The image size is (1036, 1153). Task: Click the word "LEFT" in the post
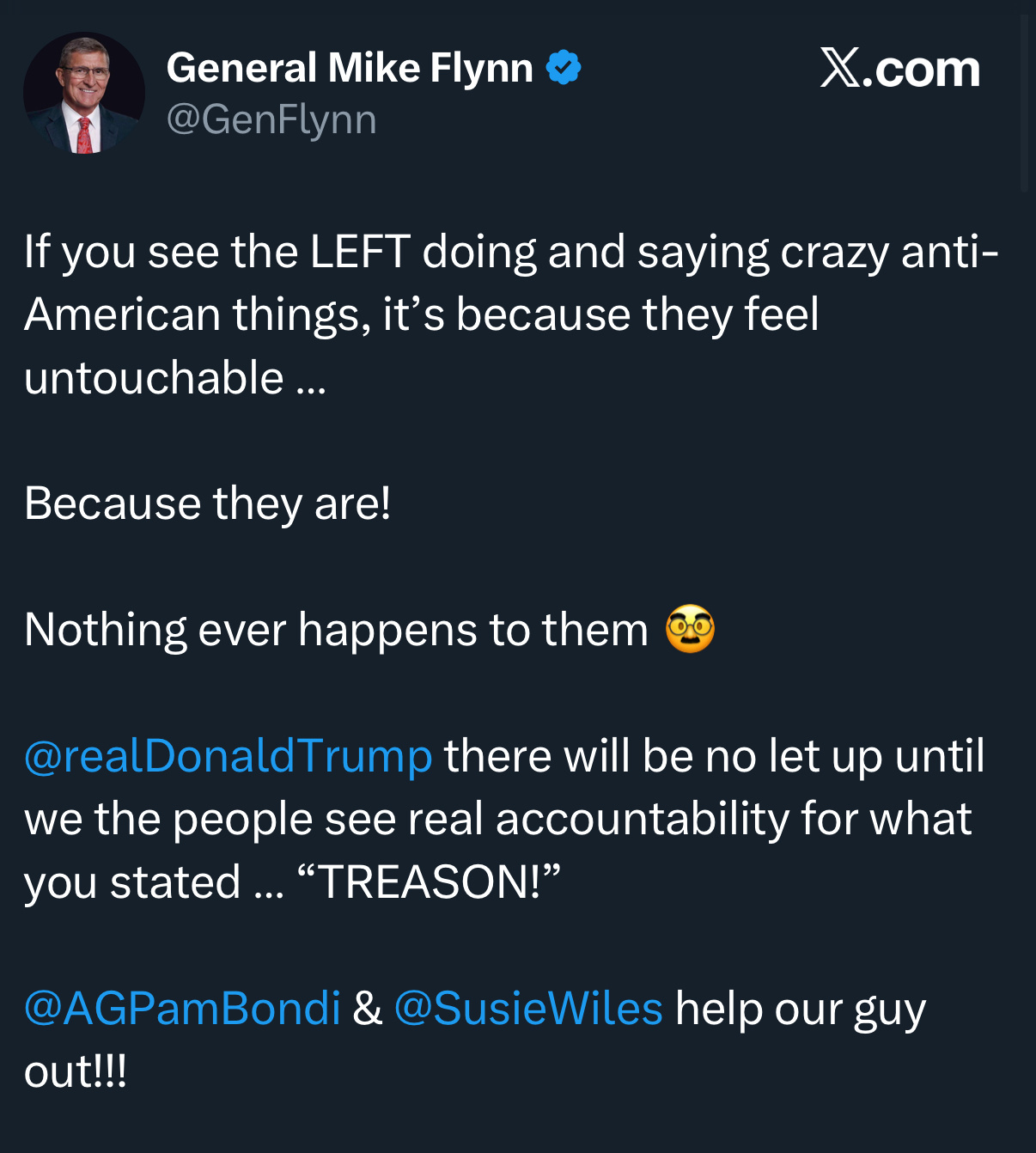(359, 252)
